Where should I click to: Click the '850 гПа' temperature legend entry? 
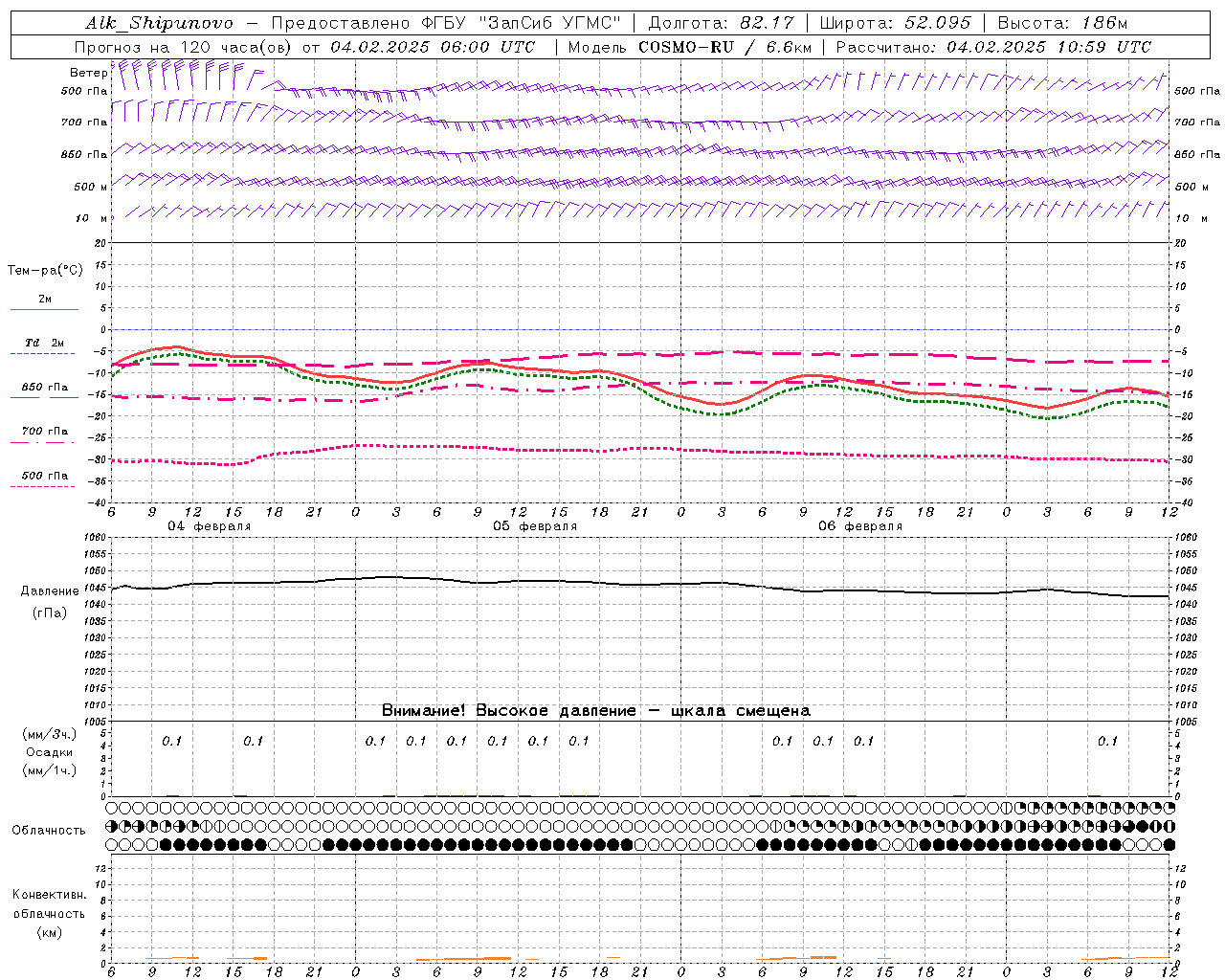(44, 391)
